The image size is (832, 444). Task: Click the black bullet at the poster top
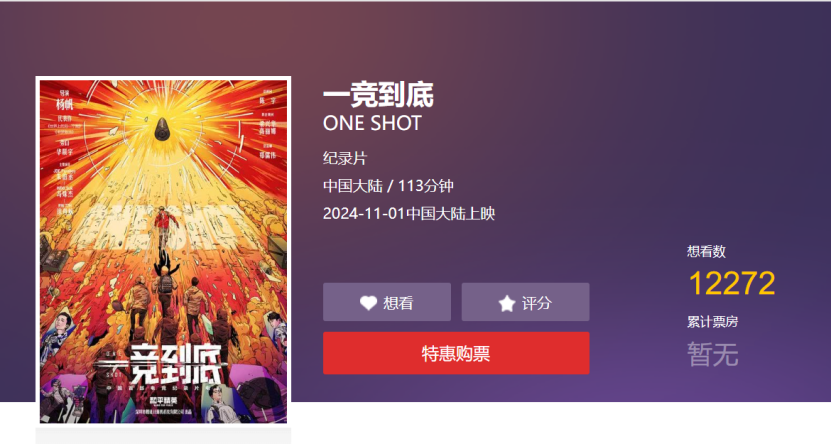pos(162,129)
